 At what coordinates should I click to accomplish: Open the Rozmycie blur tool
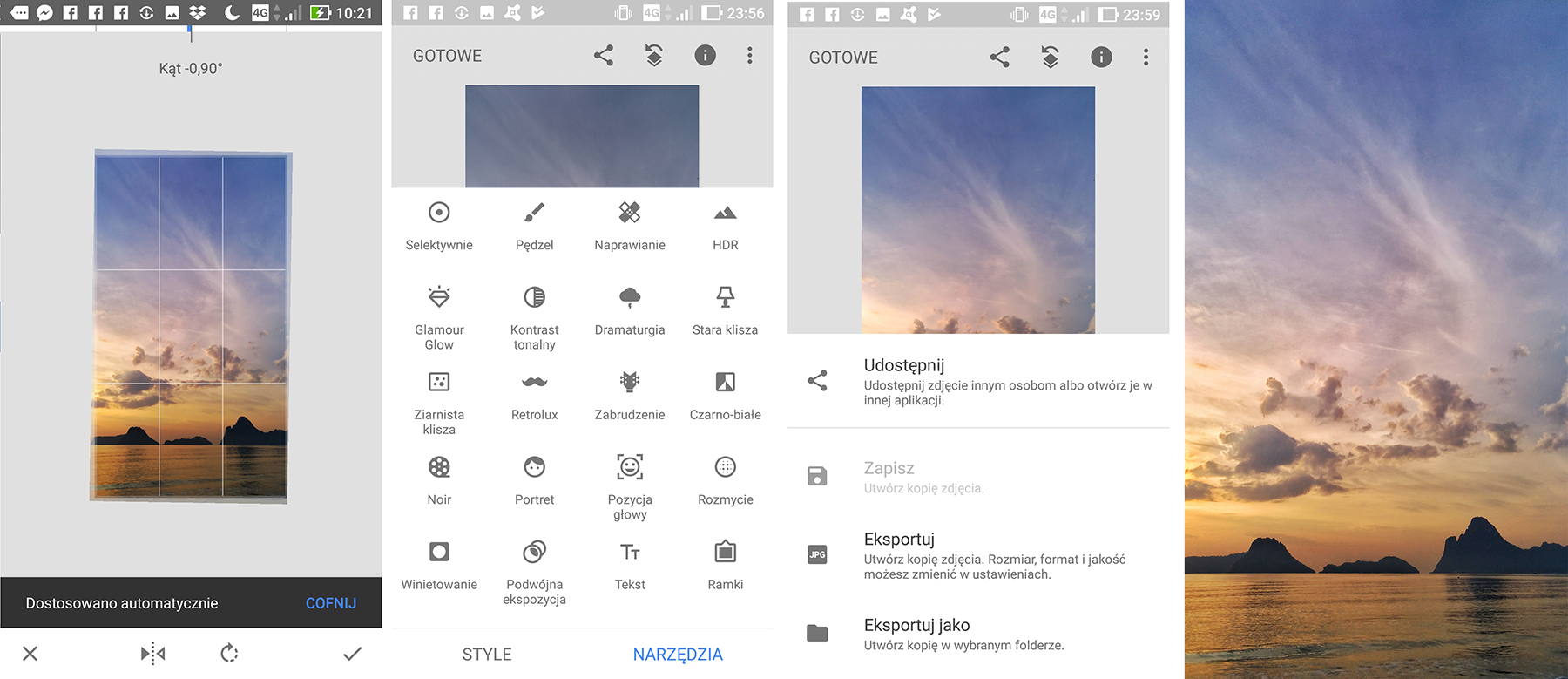(725, 481)
